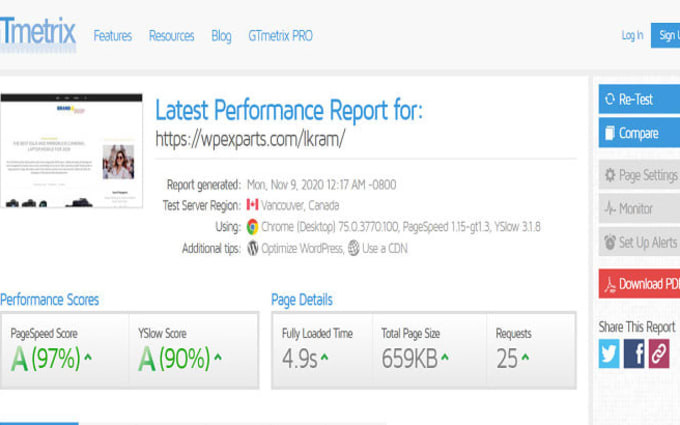Viewport: 680px width, 425px height.
Task: Click the PageSpeed score up arrow
Action: [x=88, y=357]
